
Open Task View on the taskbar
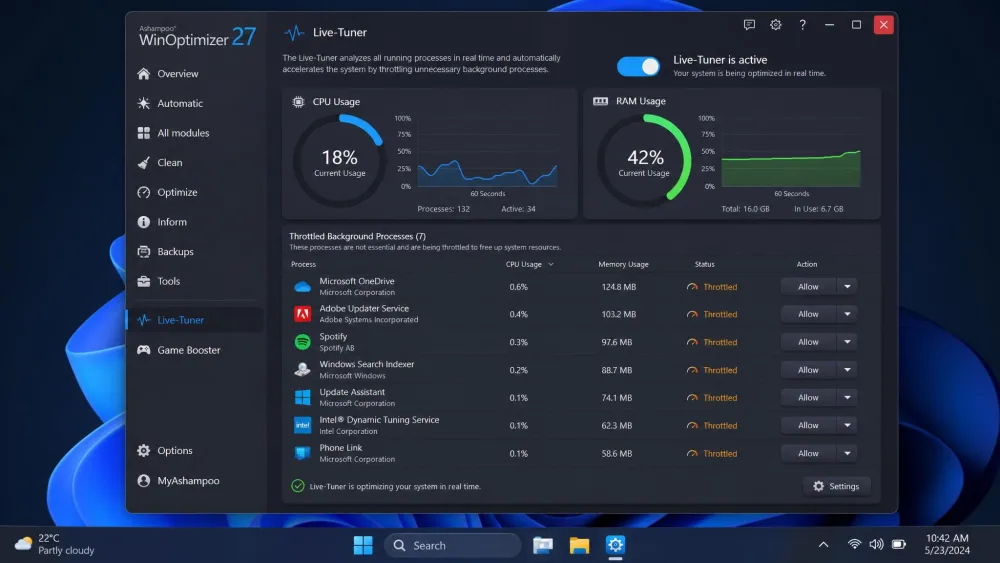[543, 545]
